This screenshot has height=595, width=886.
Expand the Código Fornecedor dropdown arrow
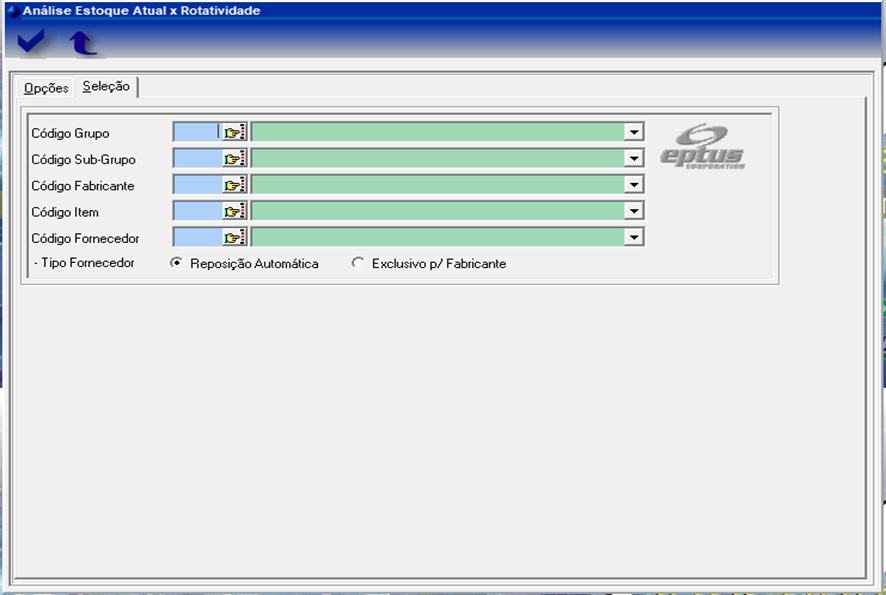[x=633, y=237]
